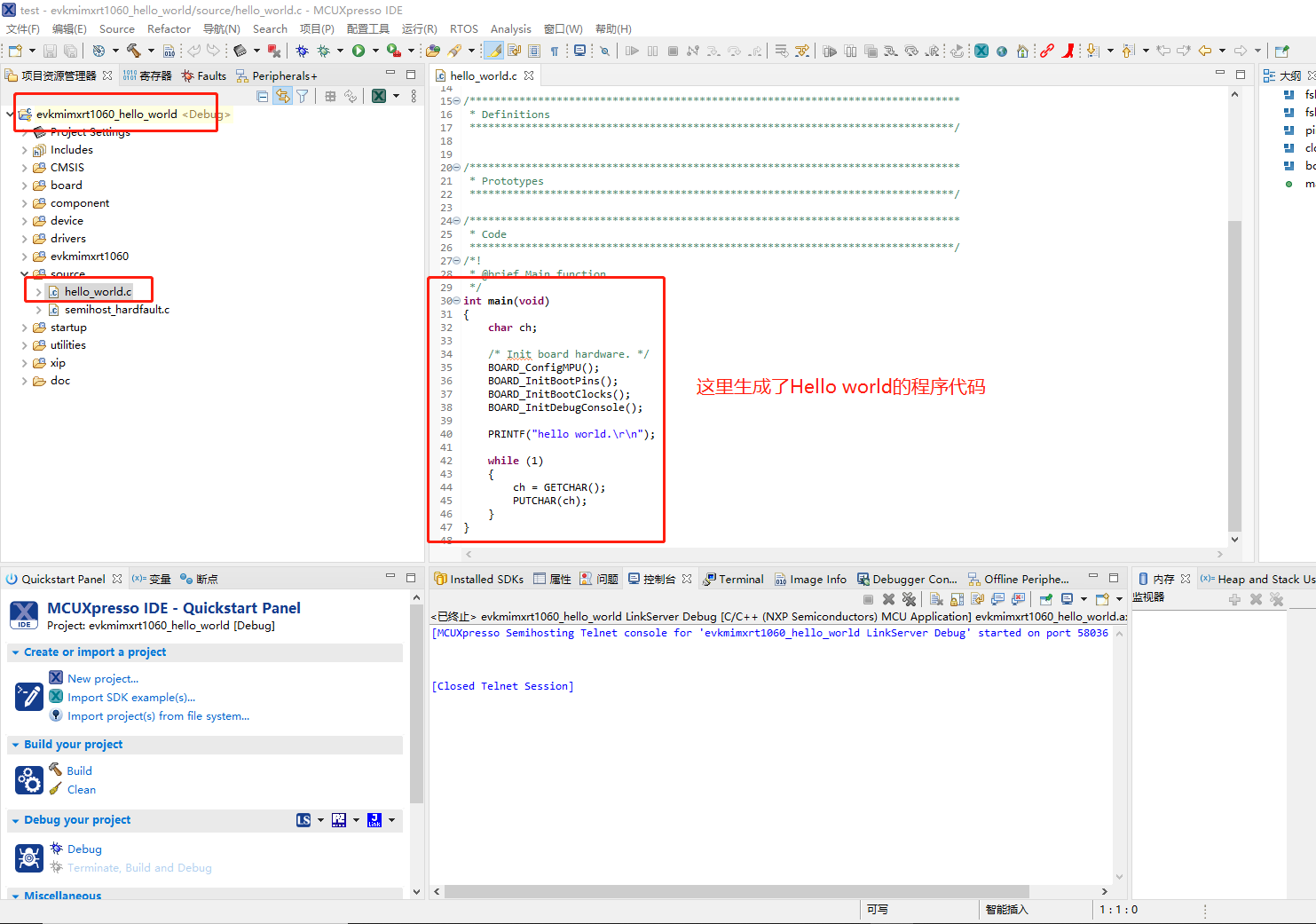Image resolution: width=1316 pixels, height=924 pixels.
Task: Click the Pin Console icon
Action: 1046,599
